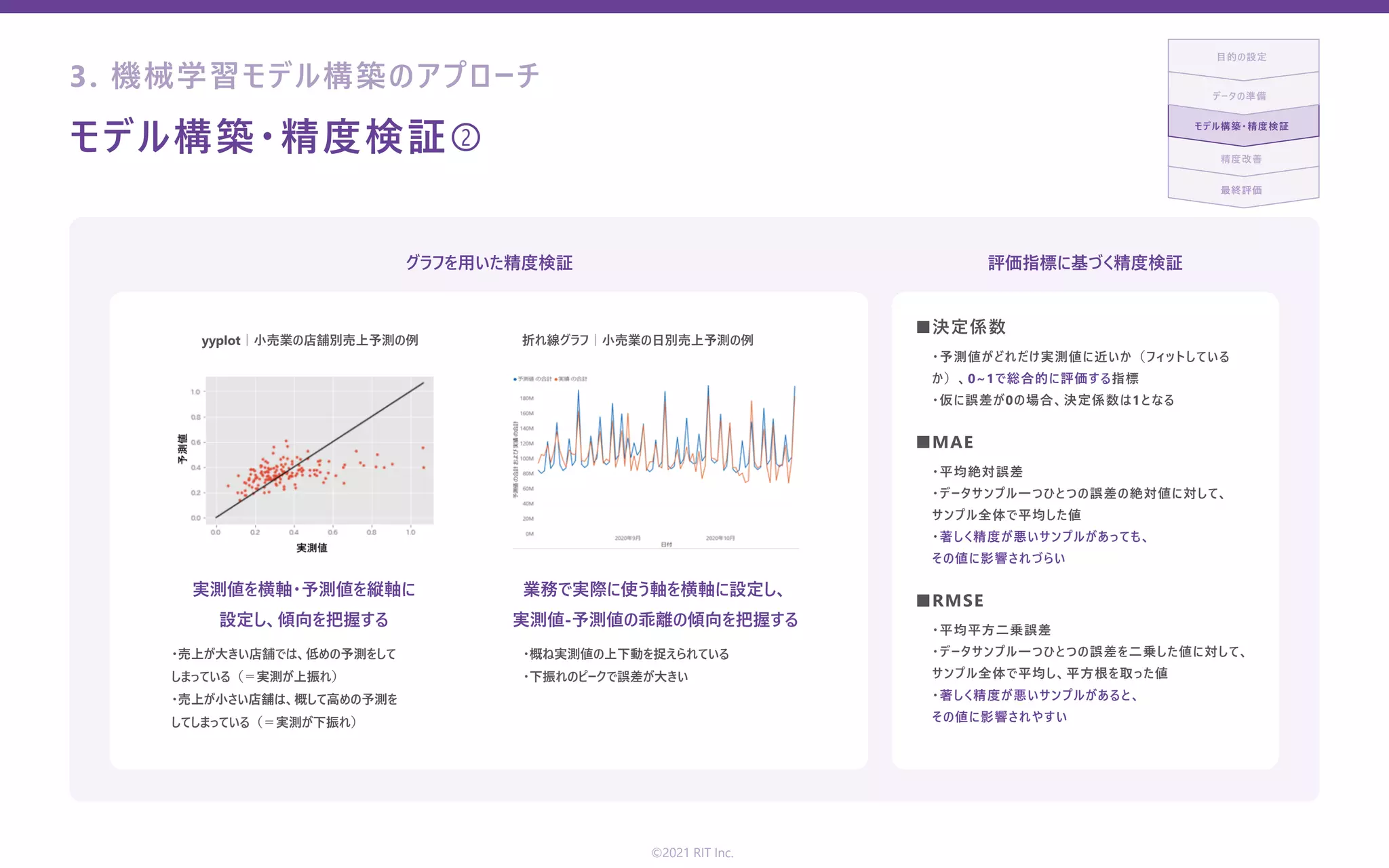Screen dimensions: 1389x868
Task: Click the yyplot scatter chart image
Action: 319,451
